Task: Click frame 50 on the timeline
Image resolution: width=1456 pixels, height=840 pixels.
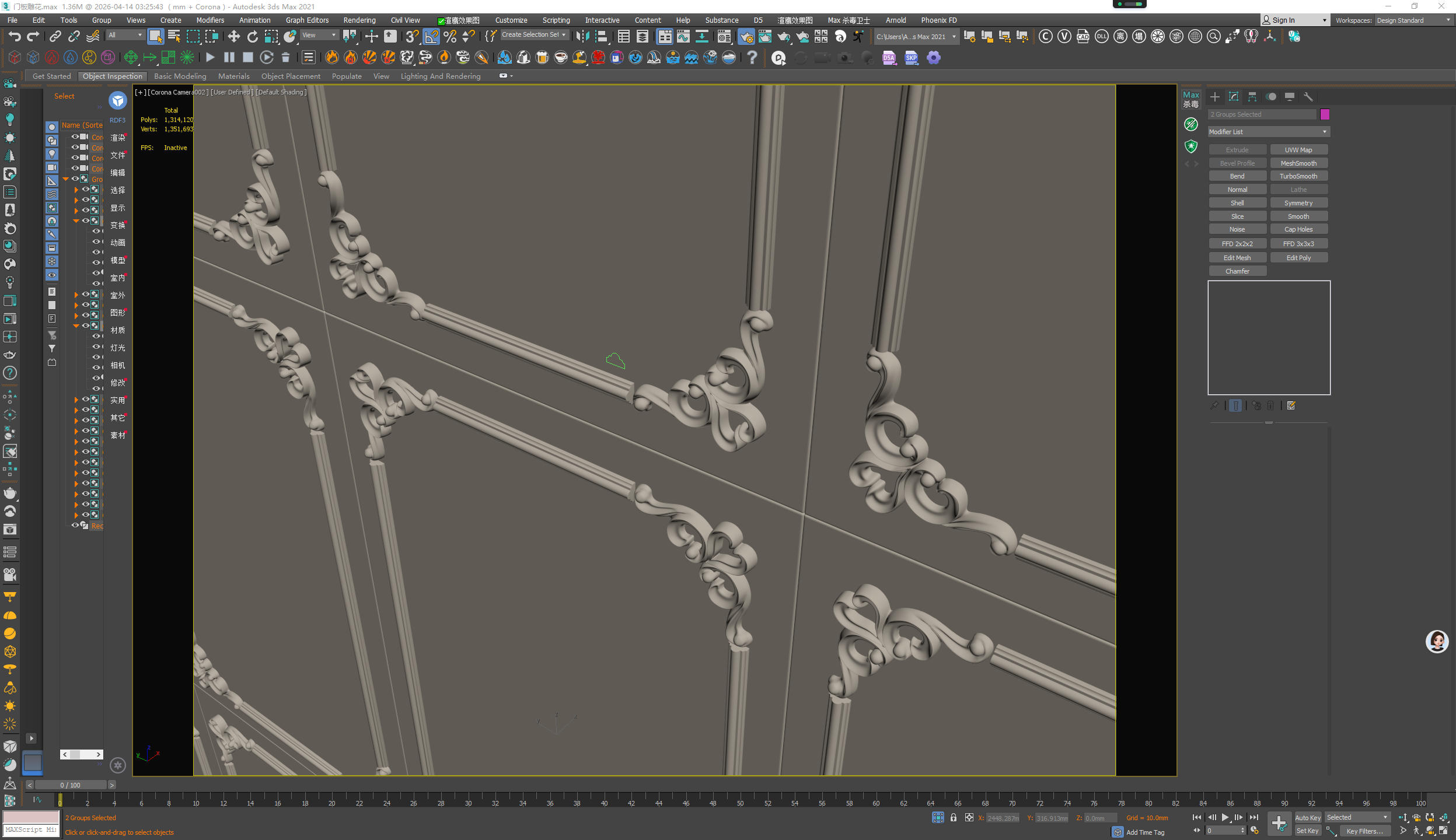Action: coord(741,799)
